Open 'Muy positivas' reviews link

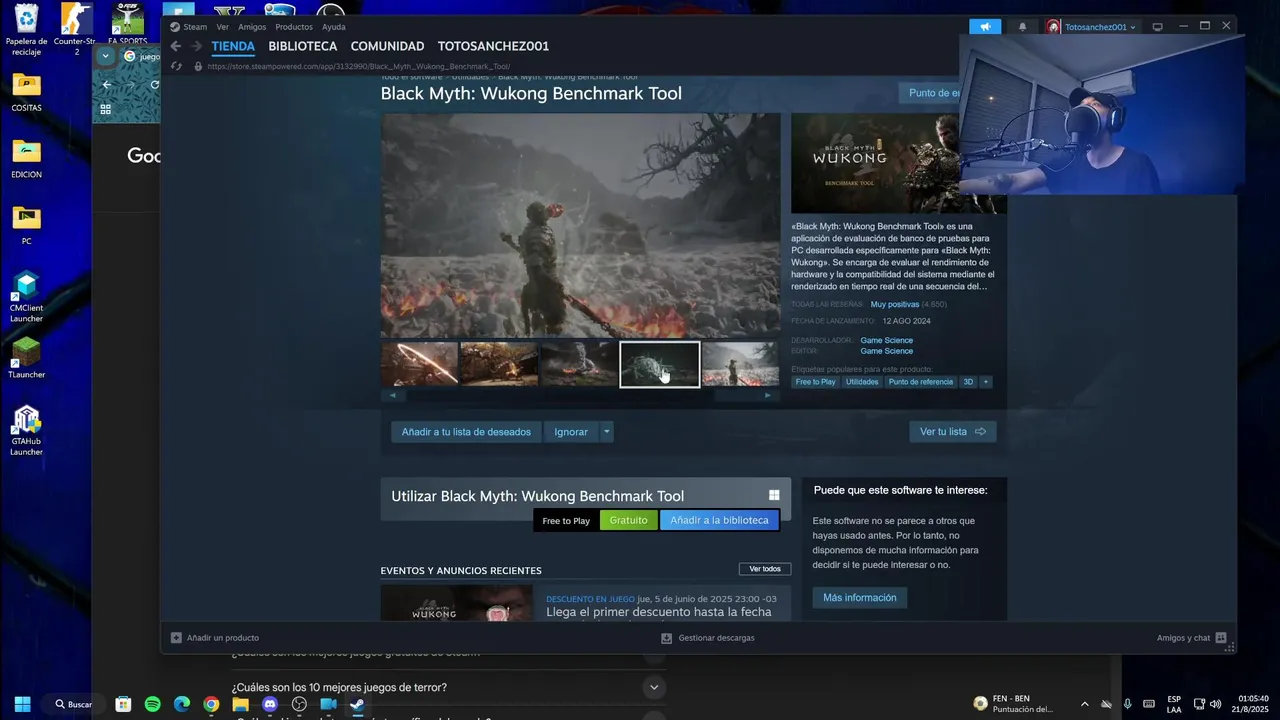pos(895,304)
